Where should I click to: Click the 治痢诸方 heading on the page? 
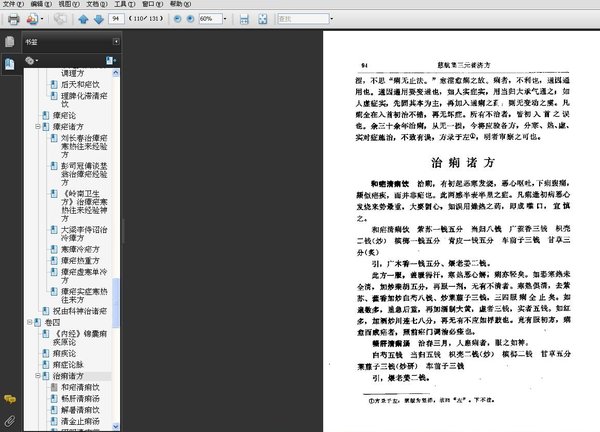463,163
